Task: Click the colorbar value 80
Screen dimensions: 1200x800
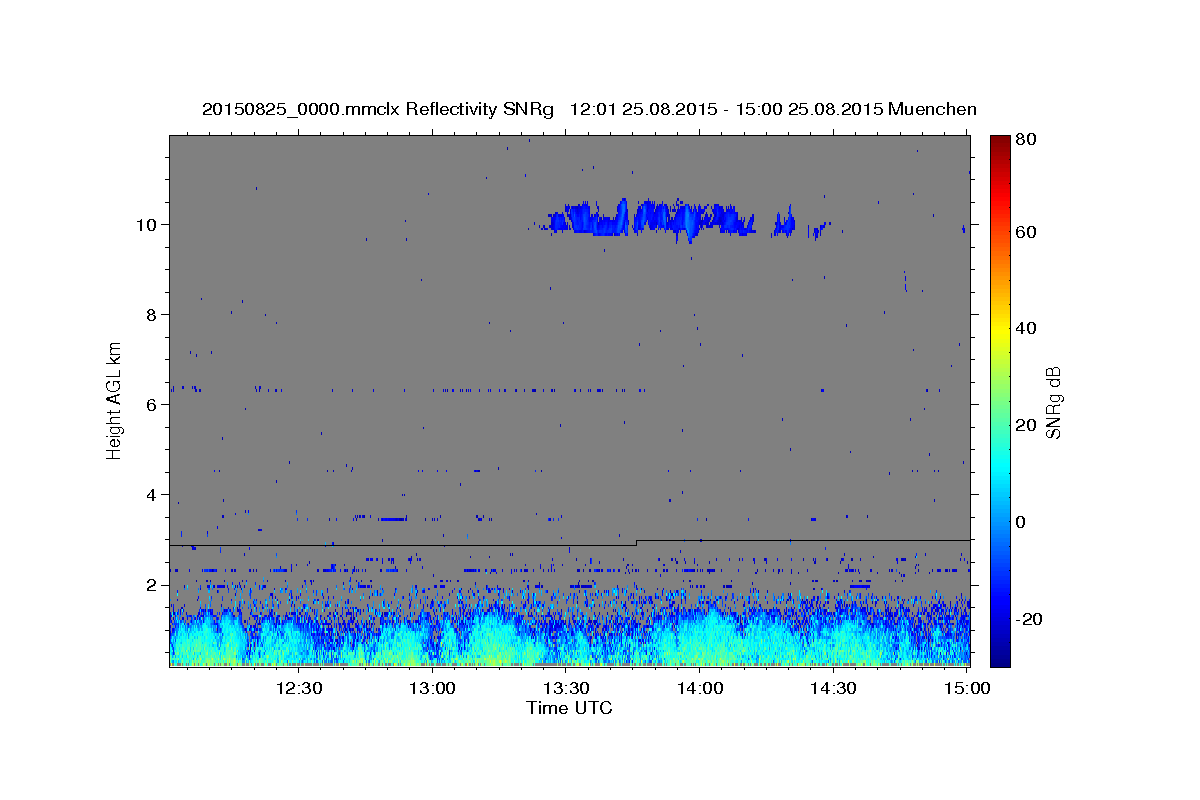Action: pyautogui.click(x=1028, y=140)
